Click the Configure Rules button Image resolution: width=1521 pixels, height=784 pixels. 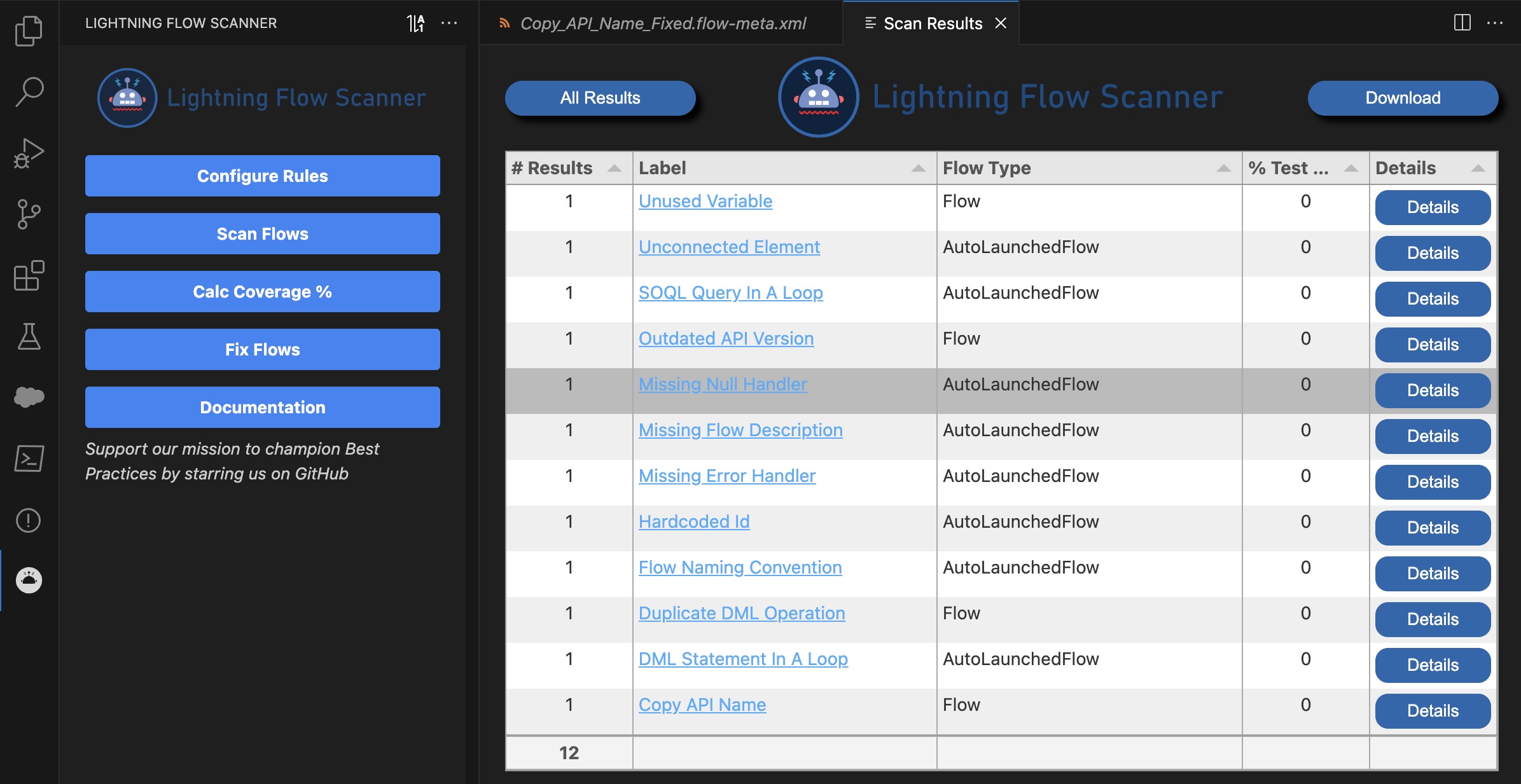pos(263,176)
